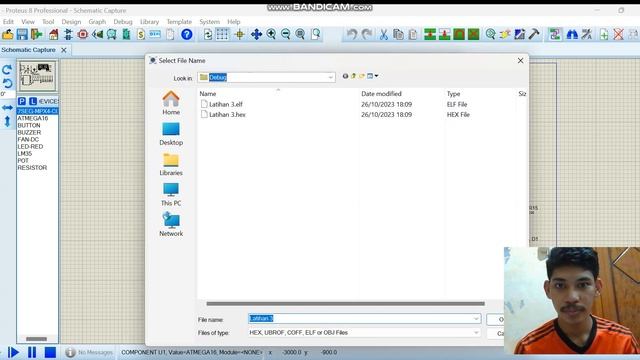The image size is (640, 360).
Task: Open the Schematic Capture module icon
Action: click(x=68, y=35)
